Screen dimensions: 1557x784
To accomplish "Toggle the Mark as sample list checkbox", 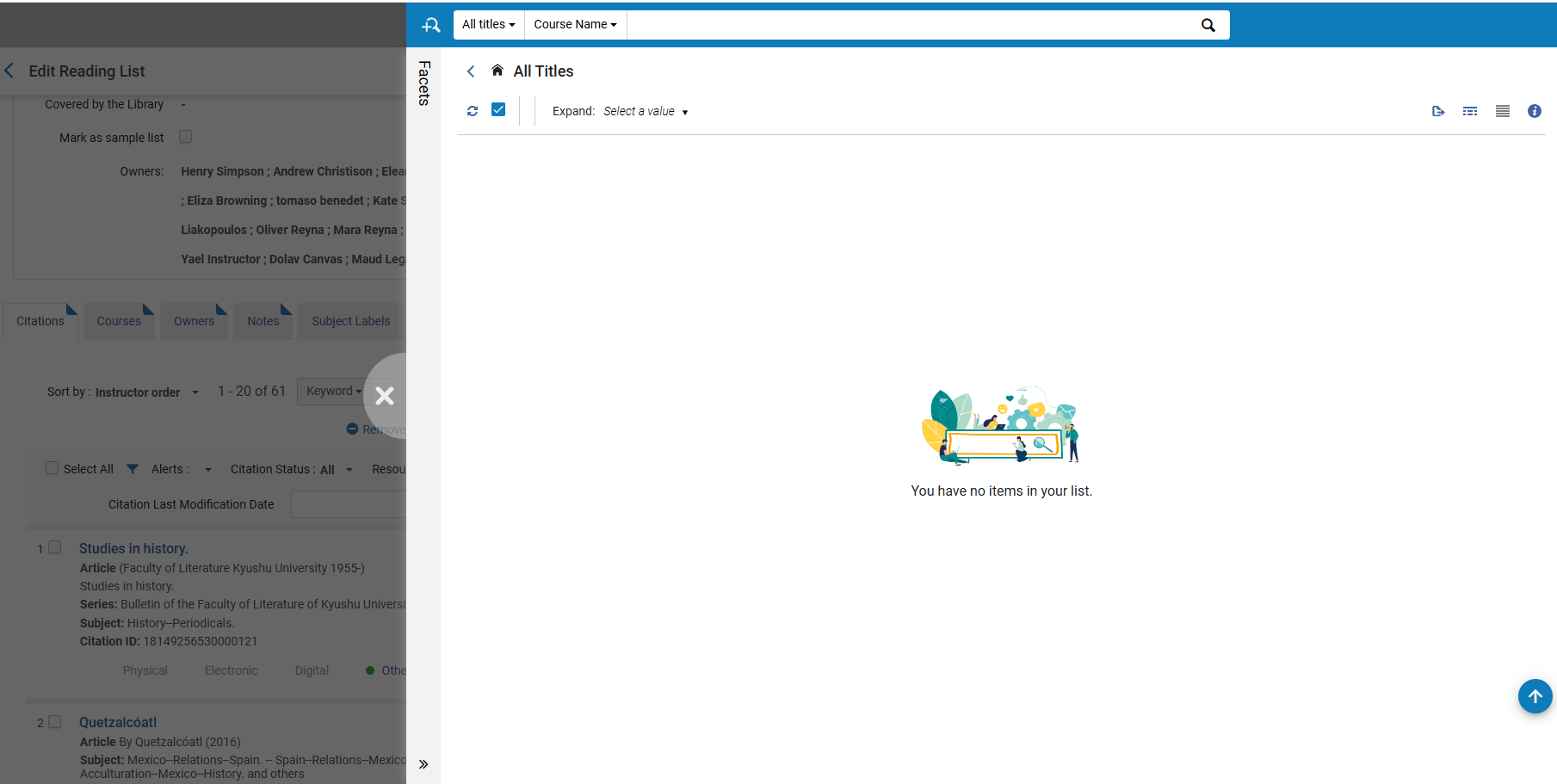I will coord(185,137).
